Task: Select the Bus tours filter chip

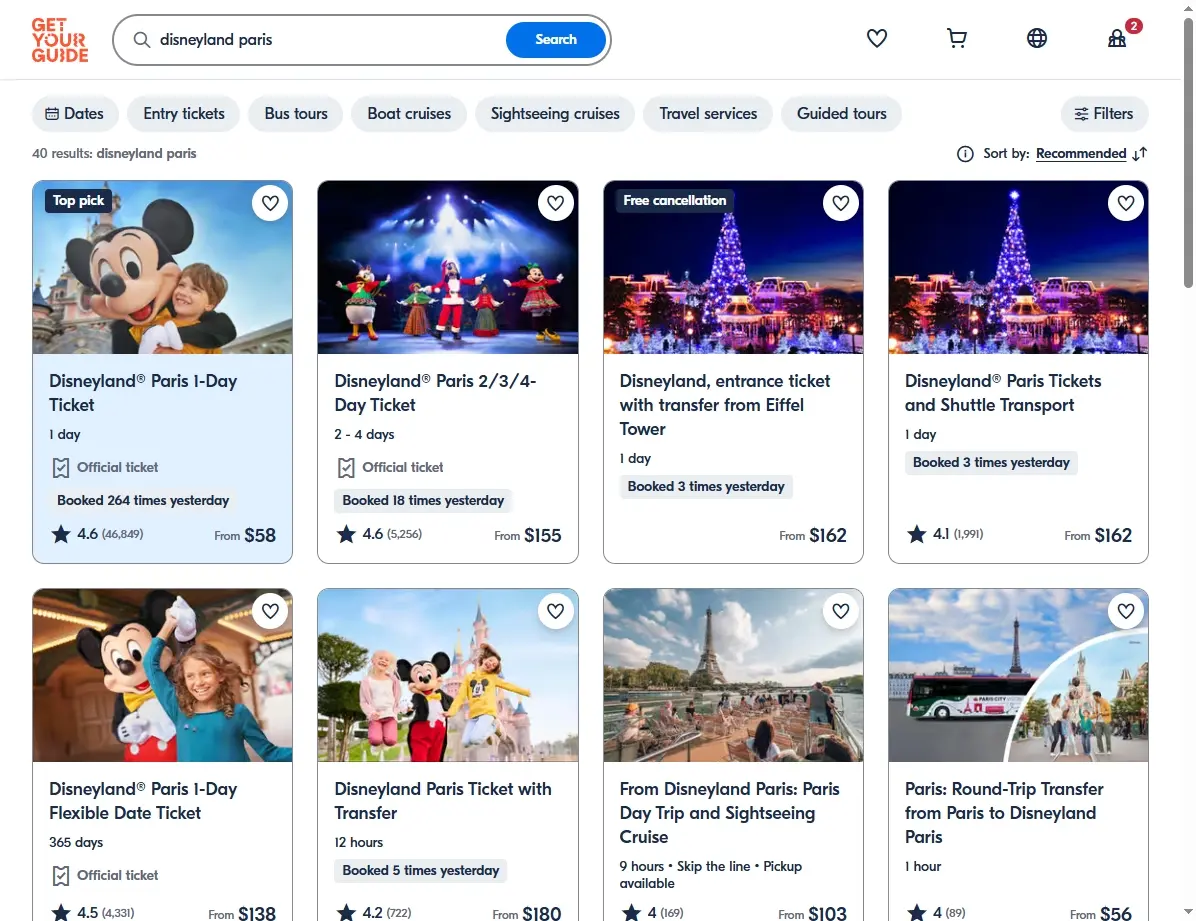Action: point(296,114)
